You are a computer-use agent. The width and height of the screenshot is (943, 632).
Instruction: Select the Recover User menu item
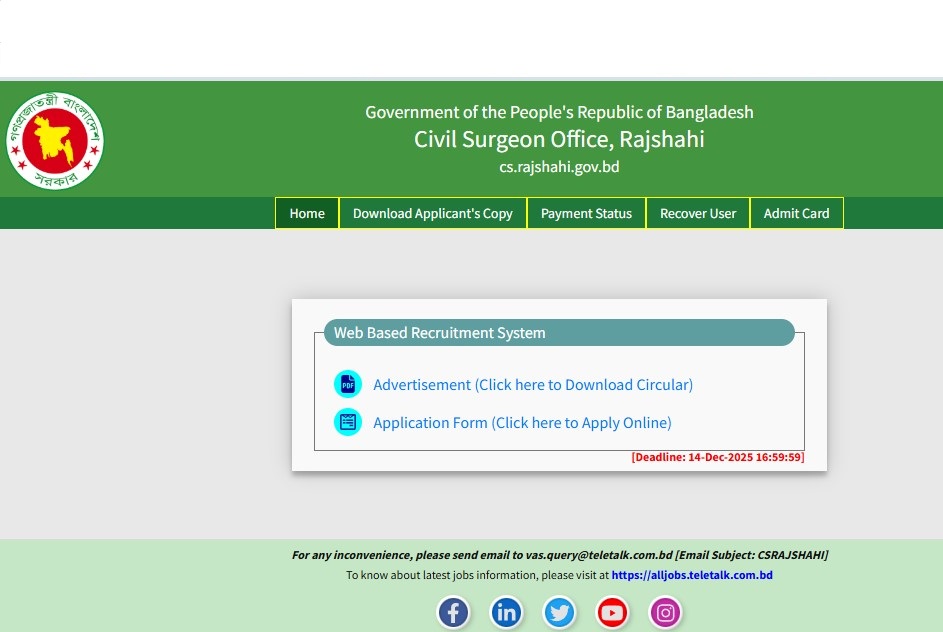pos(697,213)
